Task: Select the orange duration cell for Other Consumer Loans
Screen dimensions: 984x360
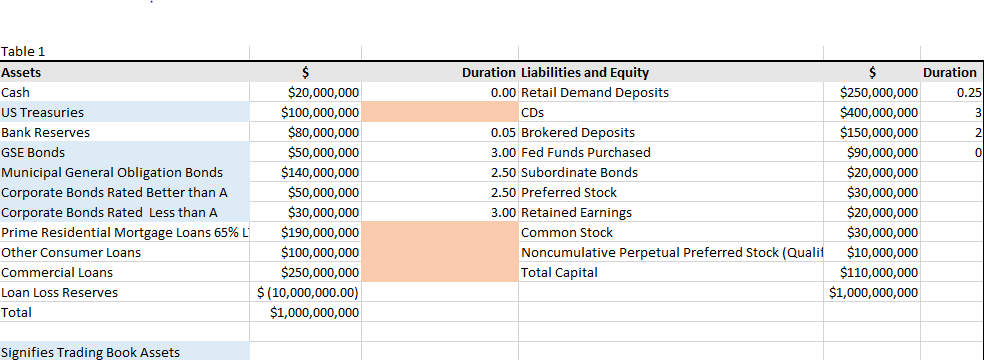Action: pos(440,253)
